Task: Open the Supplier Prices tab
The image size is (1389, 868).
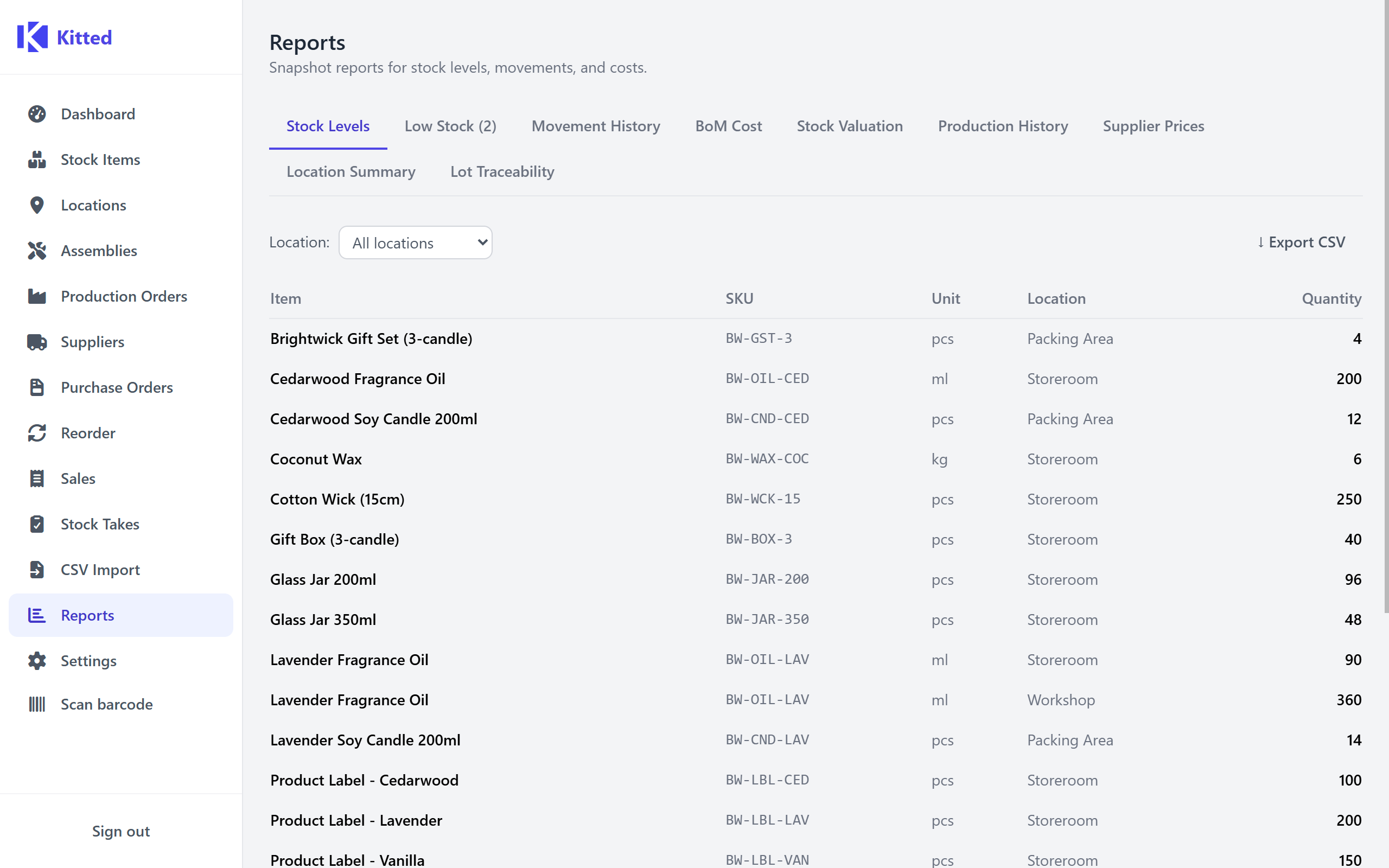Action: 1154,126
